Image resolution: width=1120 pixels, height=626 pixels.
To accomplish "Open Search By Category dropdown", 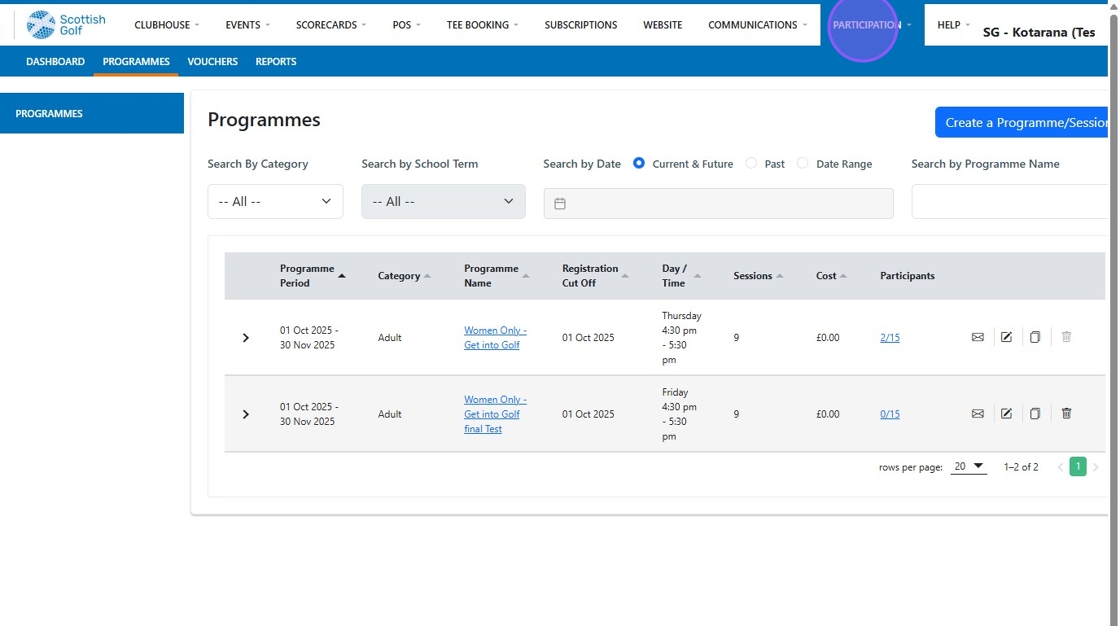I will (x=275, y=202).
